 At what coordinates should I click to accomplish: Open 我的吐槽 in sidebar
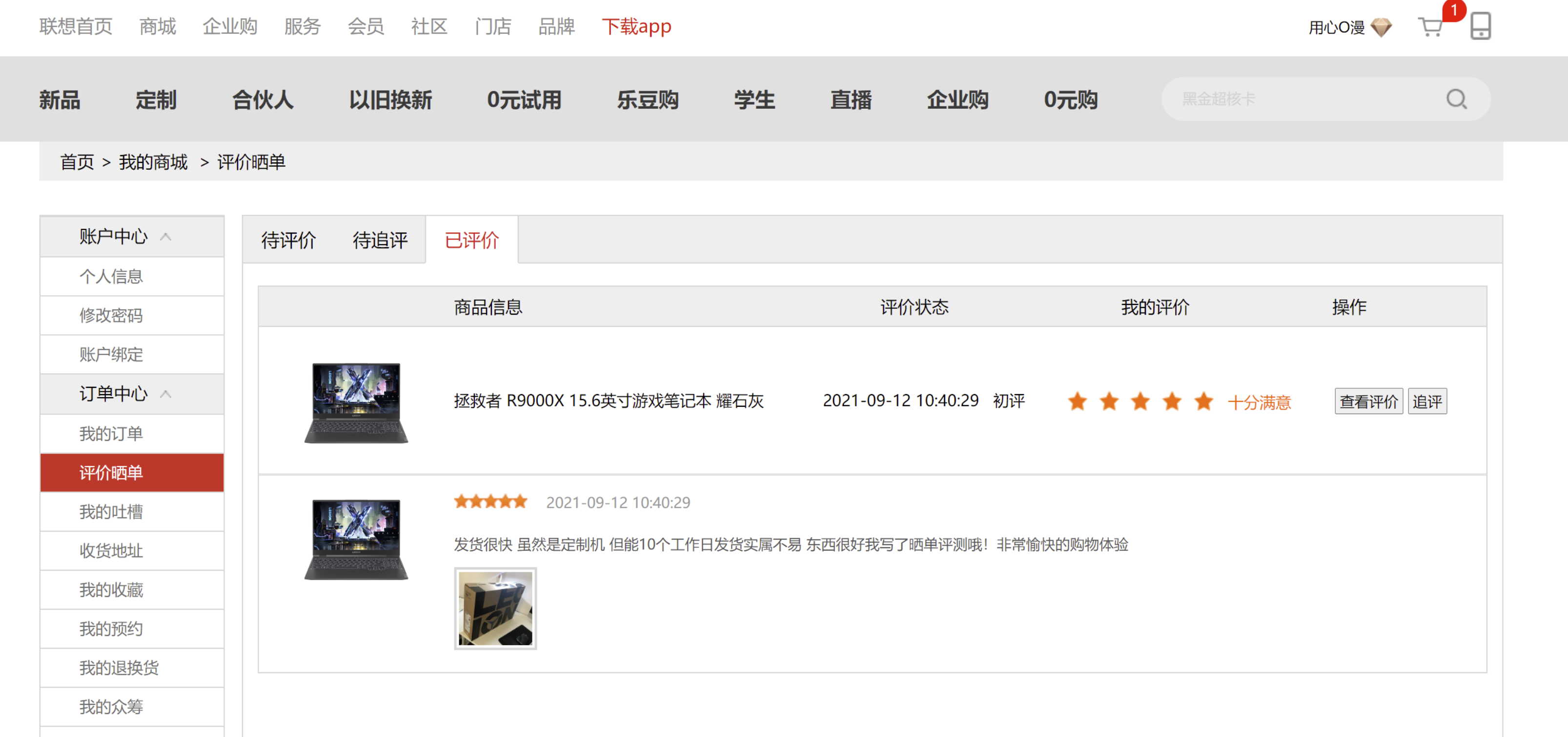click(132, 512)
